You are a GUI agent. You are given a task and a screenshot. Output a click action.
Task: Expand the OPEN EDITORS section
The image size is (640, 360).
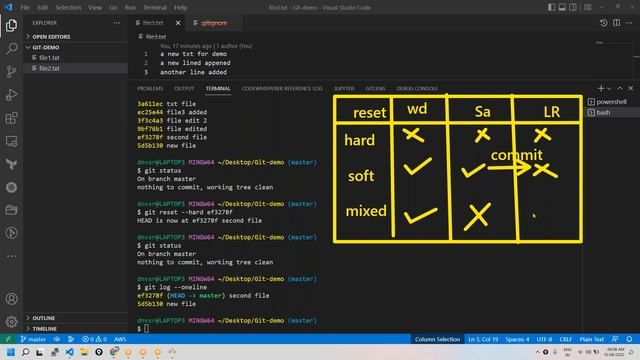(x=76, y=37)
